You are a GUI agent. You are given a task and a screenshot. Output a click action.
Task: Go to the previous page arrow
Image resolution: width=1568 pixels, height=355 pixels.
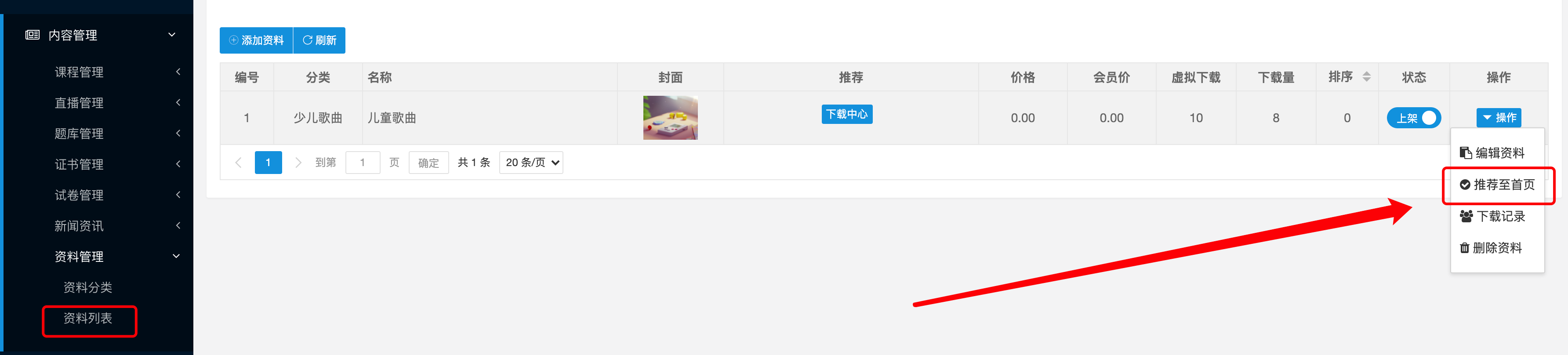tap(238, 163)
